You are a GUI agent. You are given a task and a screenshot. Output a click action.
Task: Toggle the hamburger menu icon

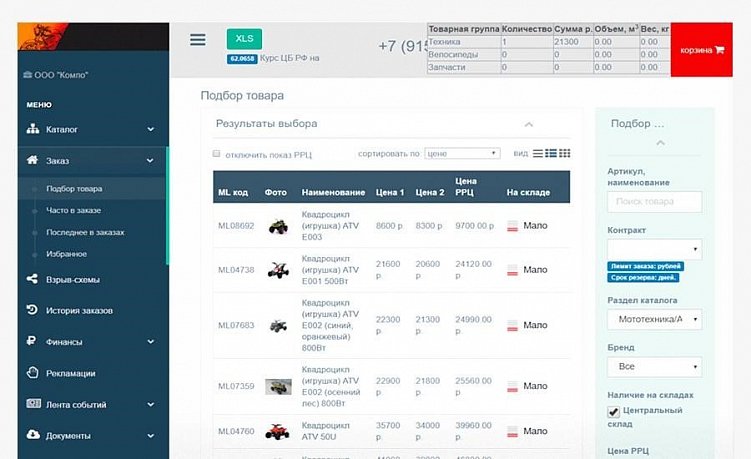coord(197,40)
